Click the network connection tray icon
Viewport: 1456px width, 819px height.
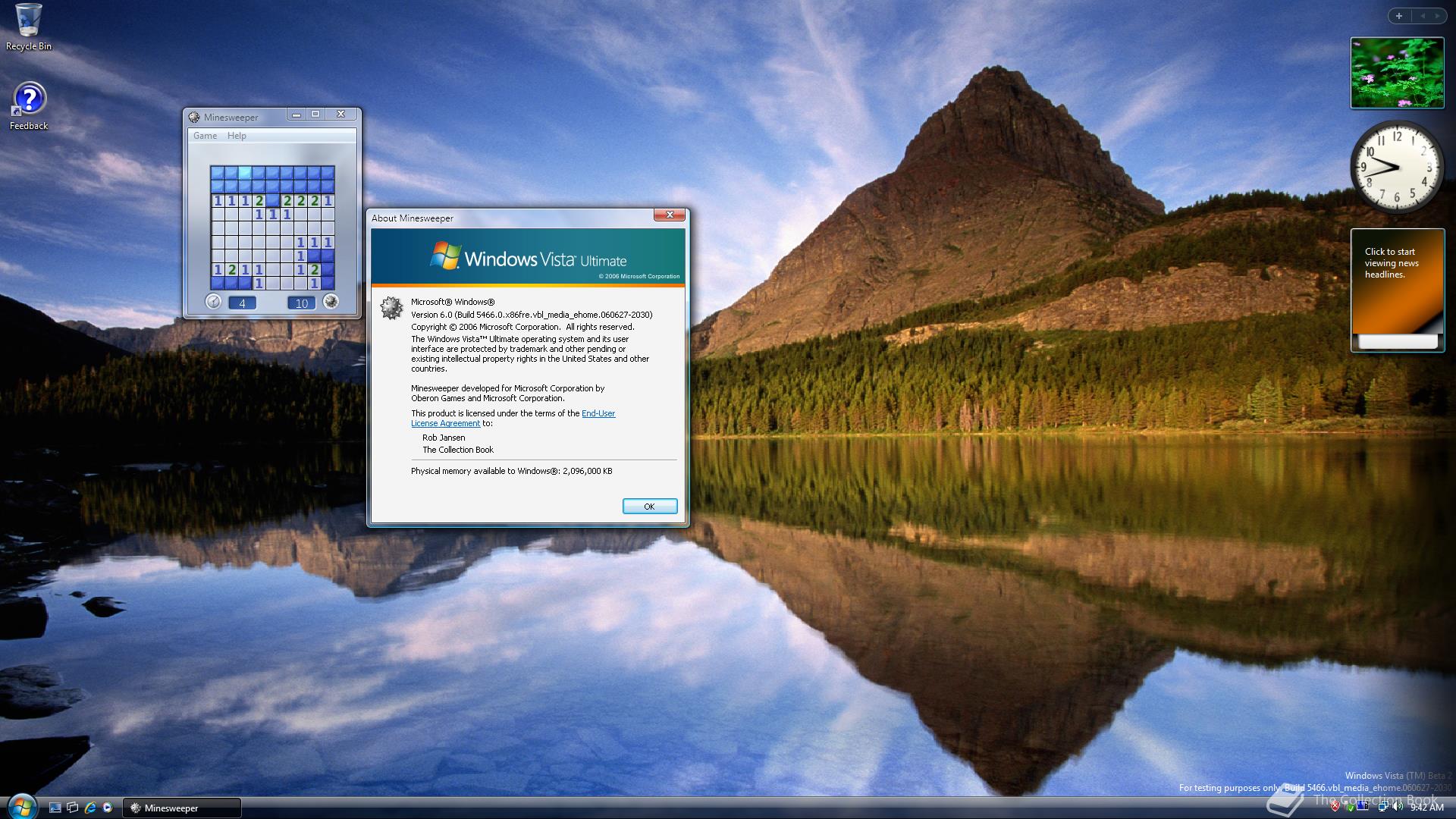1382,806
